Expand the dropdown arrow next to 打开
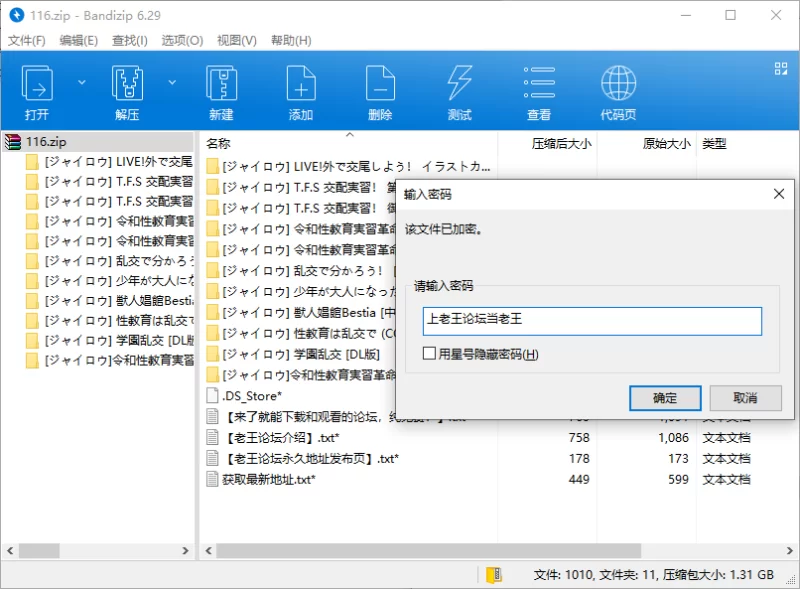 coord(82,82)
